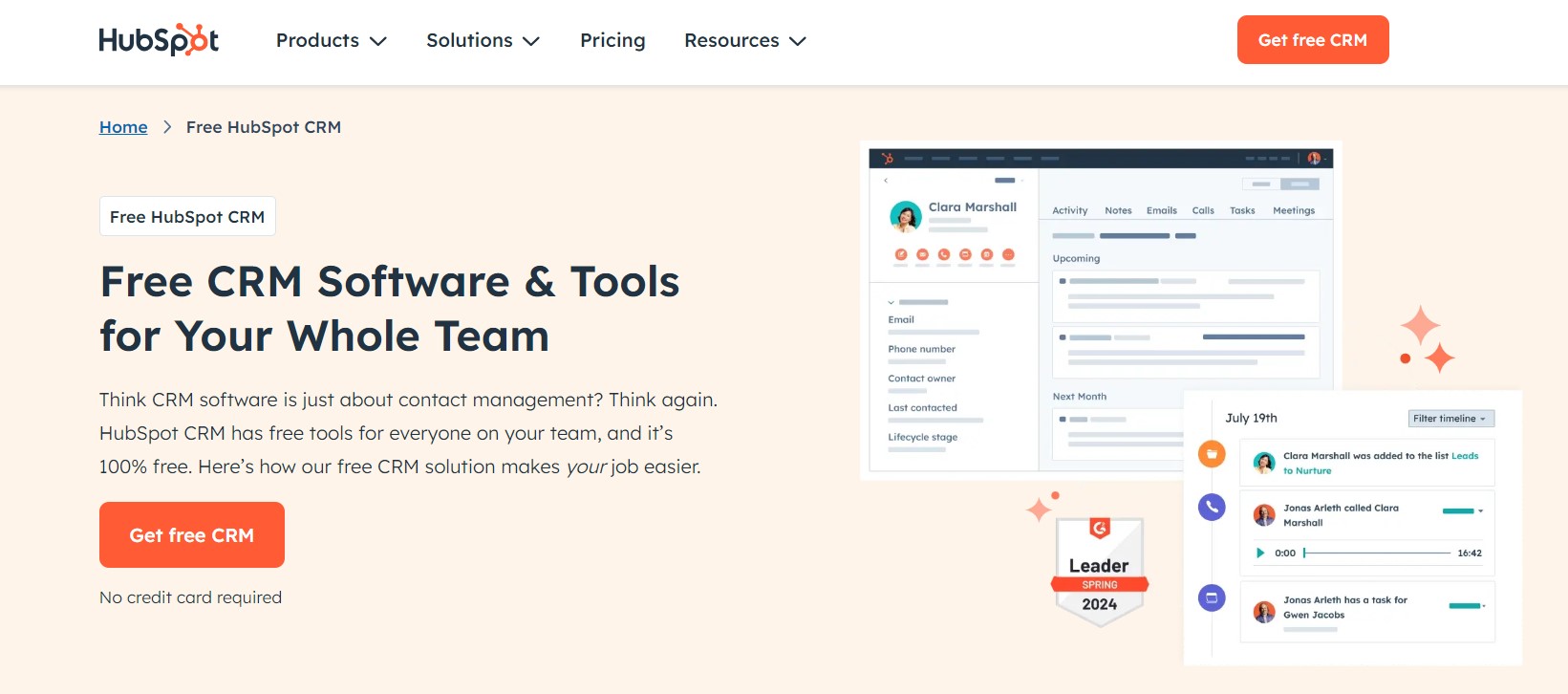Open the status dropdown on the Gwen Jacobs task card

(1467, 605)
